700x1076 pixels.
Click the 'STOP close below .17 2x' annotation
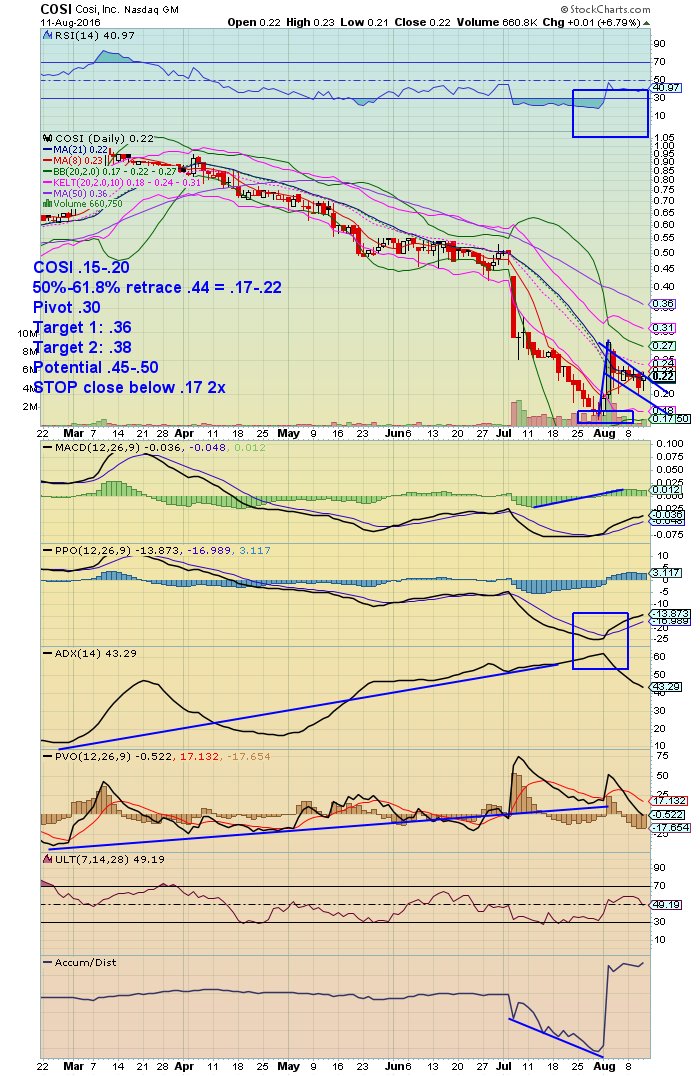pos(129,387)
